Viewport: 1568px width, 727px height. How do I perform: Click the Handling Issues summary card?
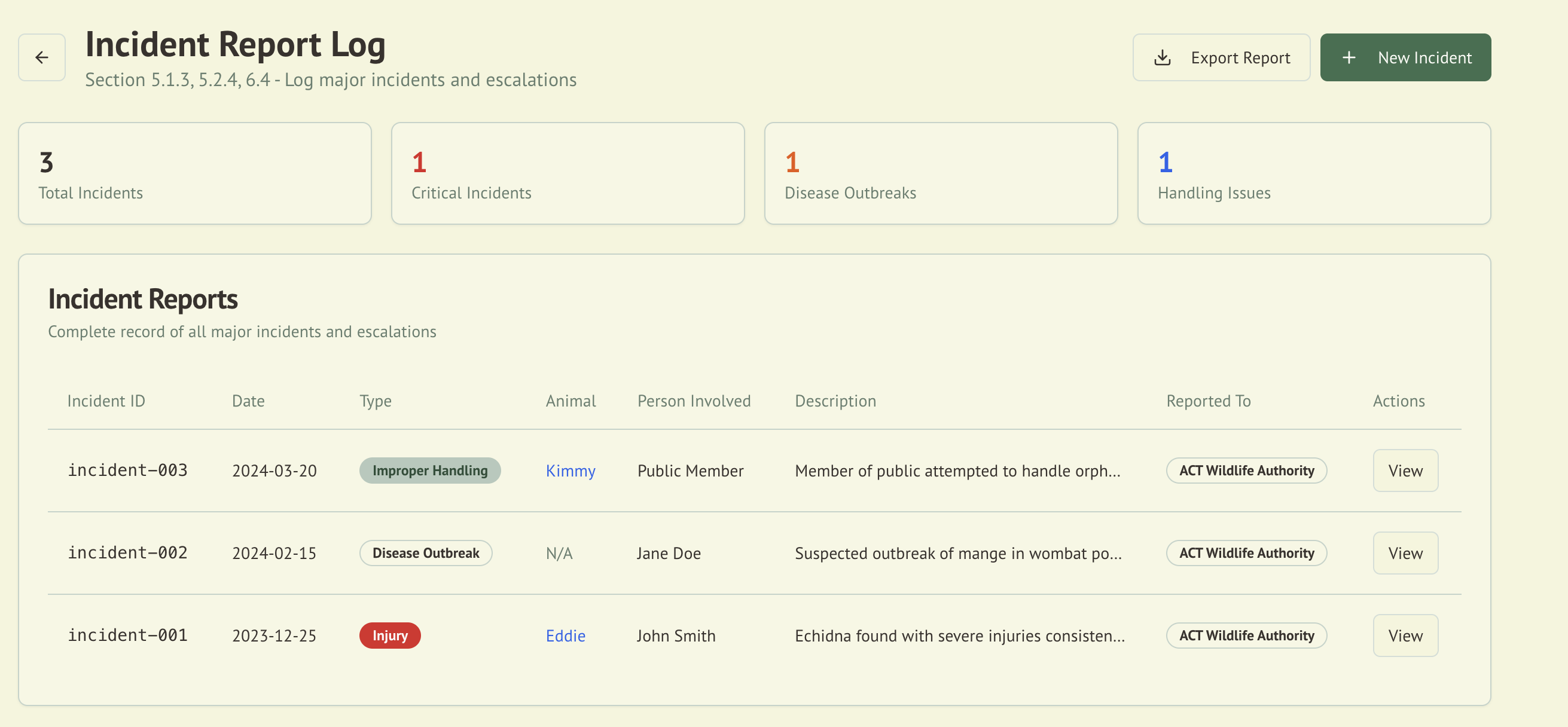click(x=1314, y=173)
